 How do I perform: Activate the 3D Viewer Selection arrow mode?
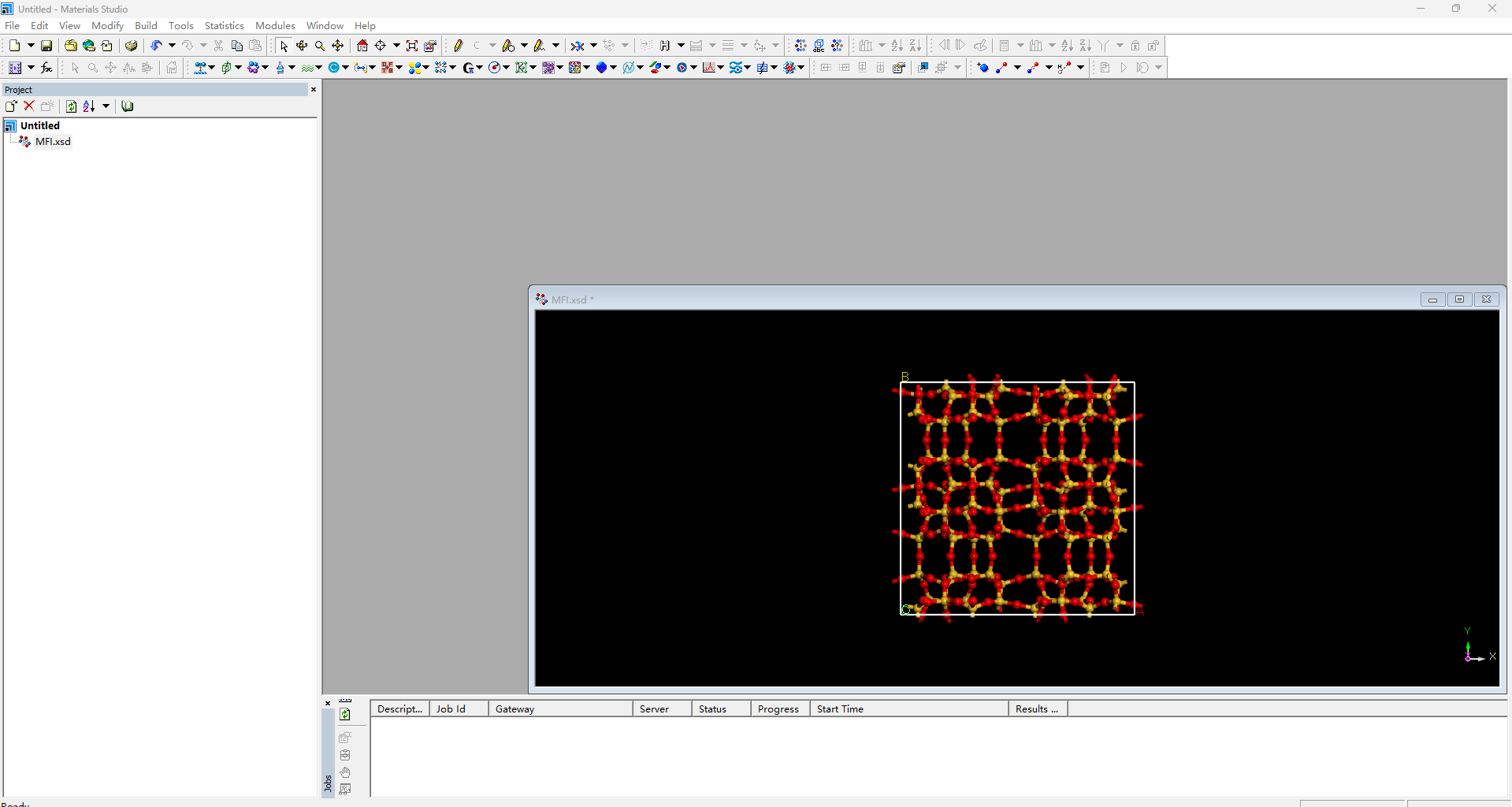[x=284, y=46]
